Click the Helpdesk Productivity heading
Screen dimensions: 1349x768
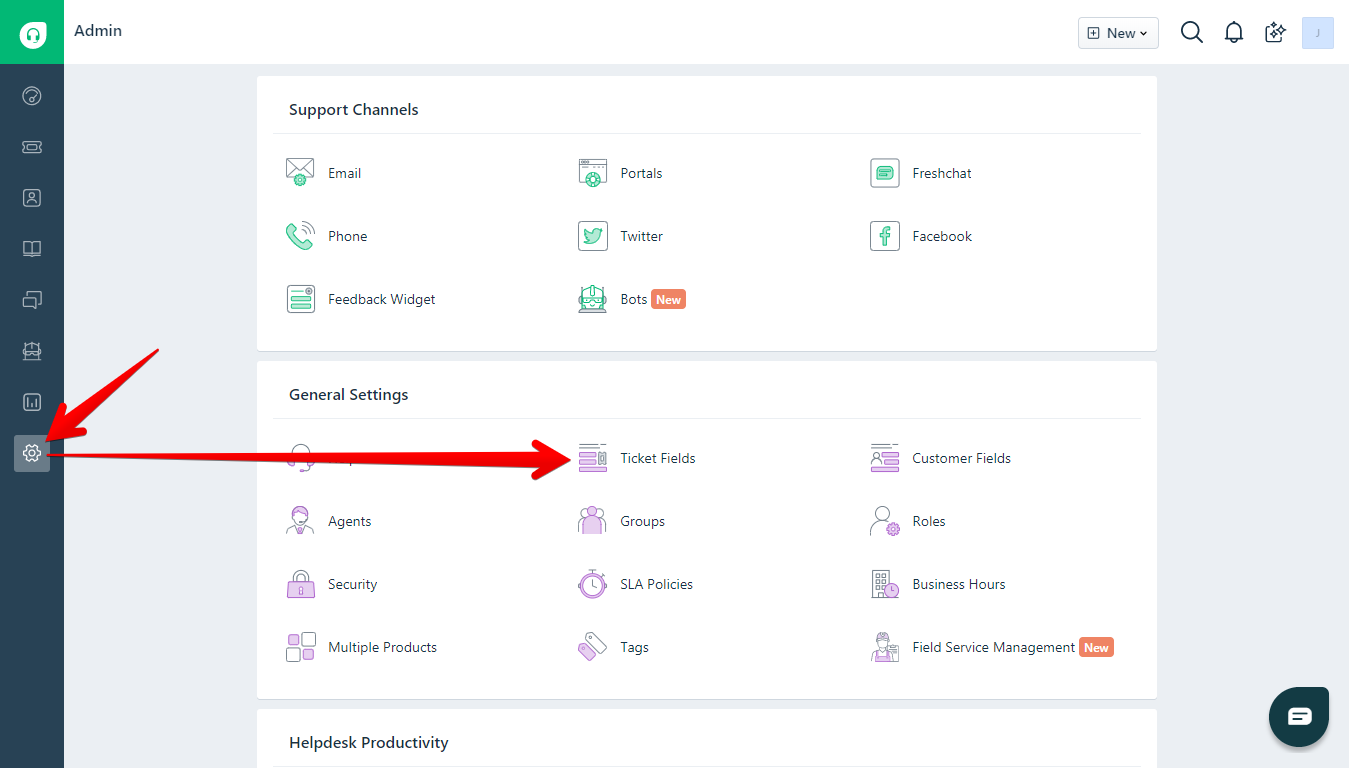click(368, 743)
